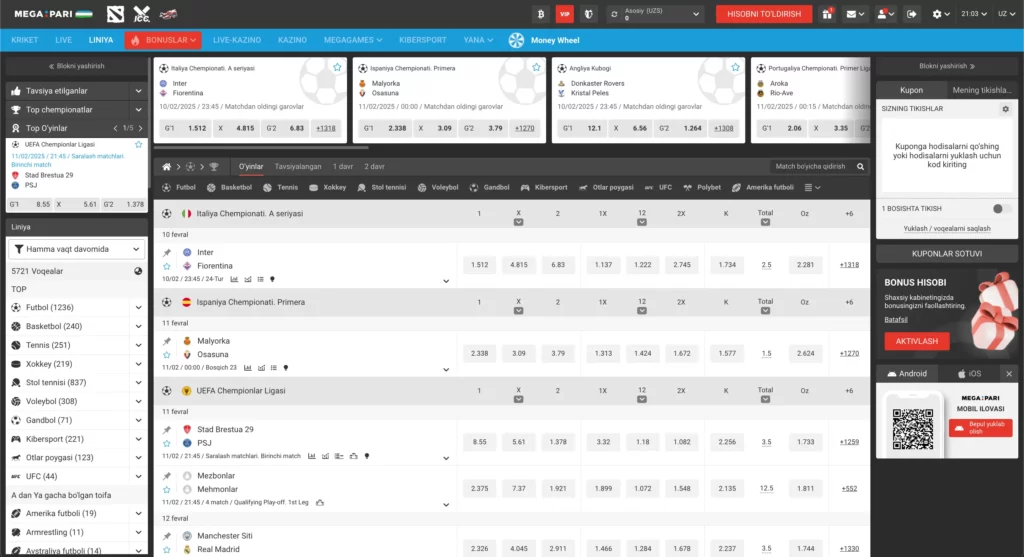Open the VIP cashback icon

point(564,14)
